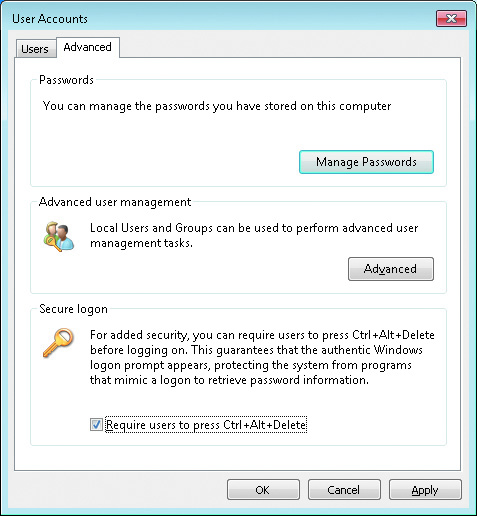
Task: Open Manage Passwords
Action: (366, 162)
